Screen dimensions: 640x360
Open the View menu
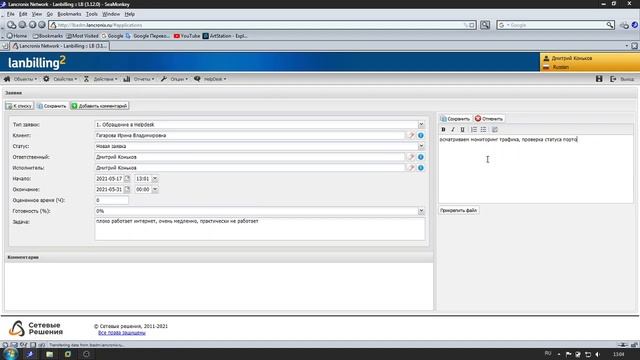pos(37,14)
